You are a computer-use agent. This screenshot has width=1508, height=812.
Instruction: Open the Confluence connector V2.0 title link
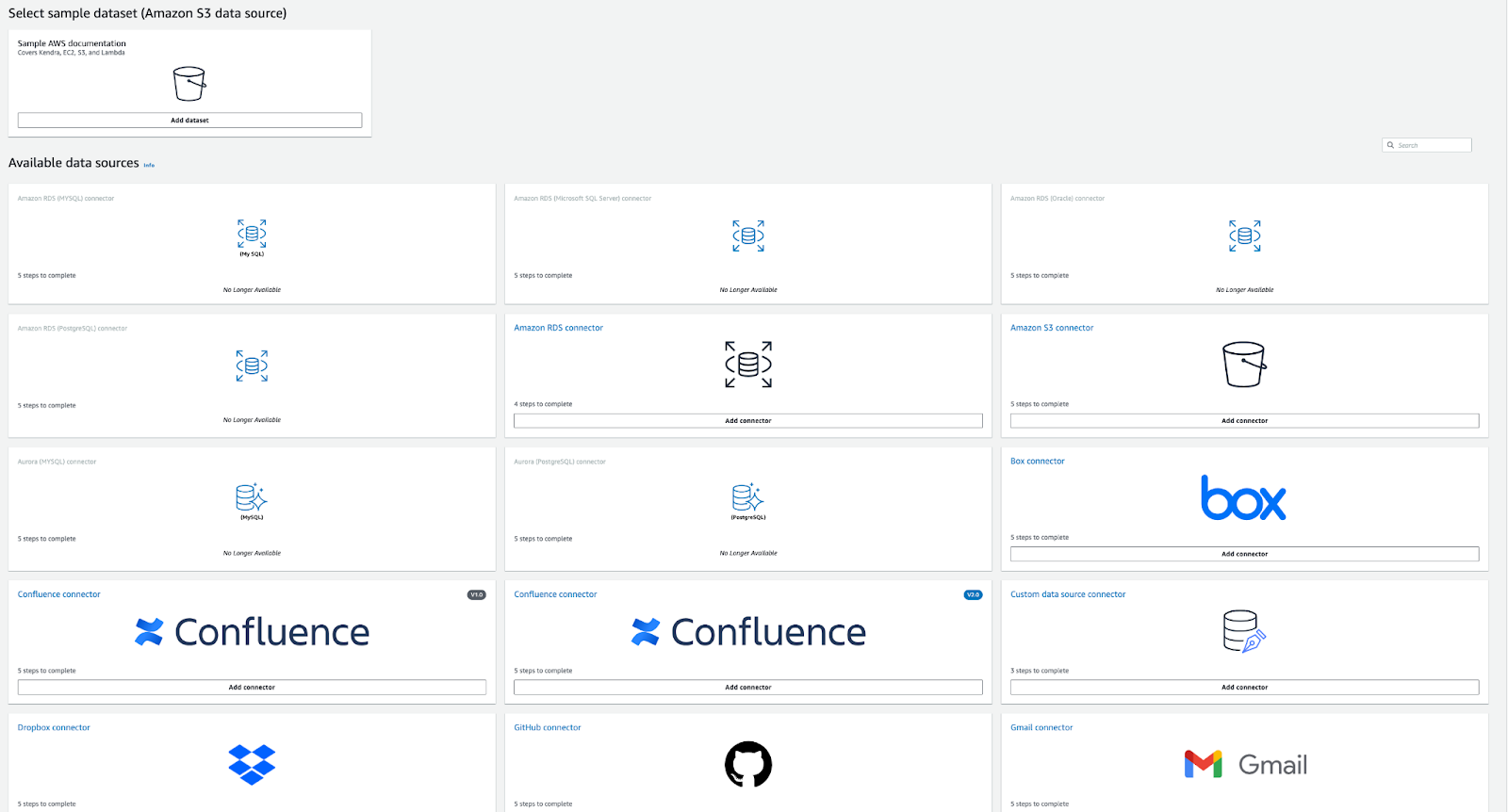[x=556, y=594]
